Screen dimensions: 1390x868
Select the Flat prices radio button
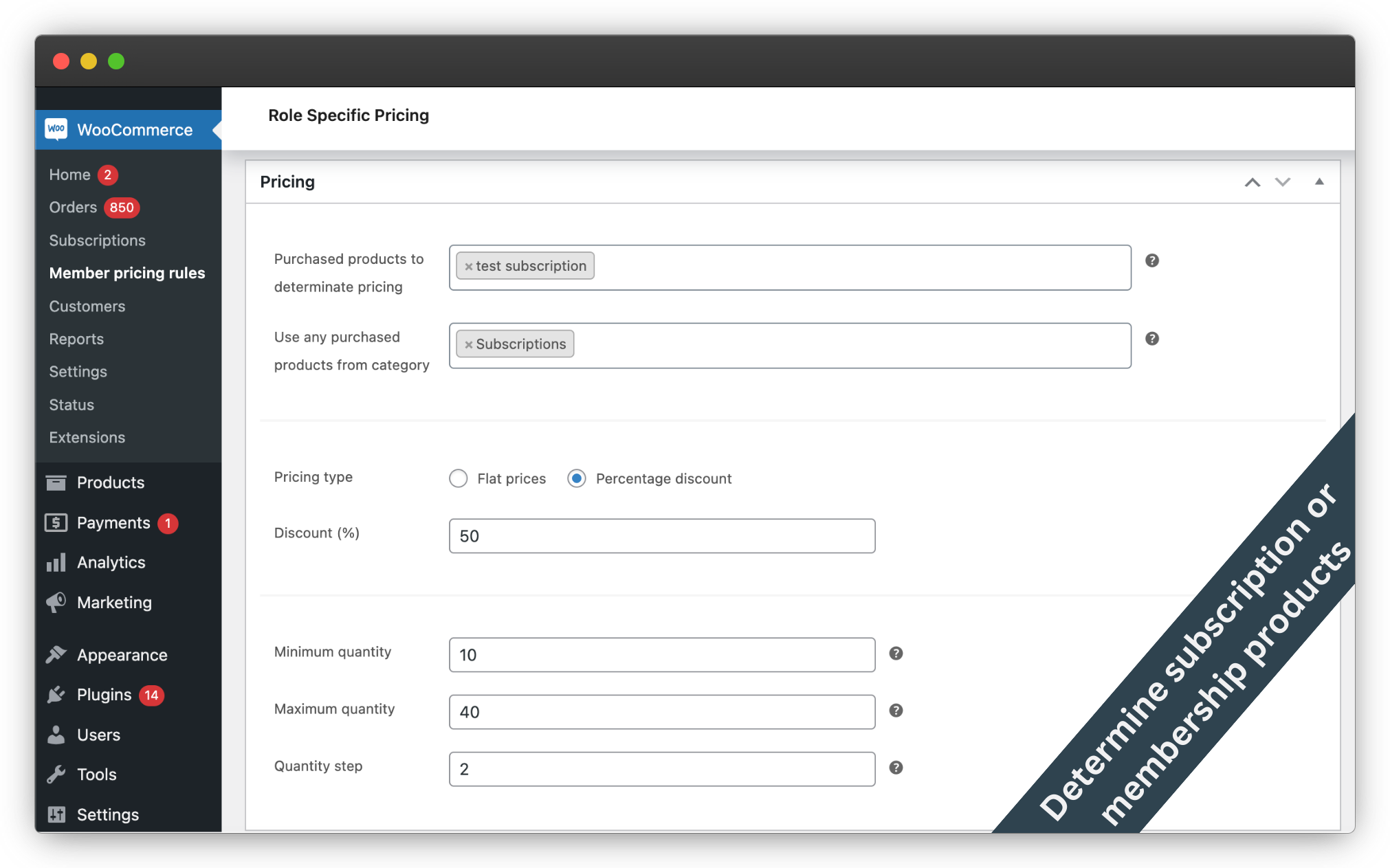[459, 478]
